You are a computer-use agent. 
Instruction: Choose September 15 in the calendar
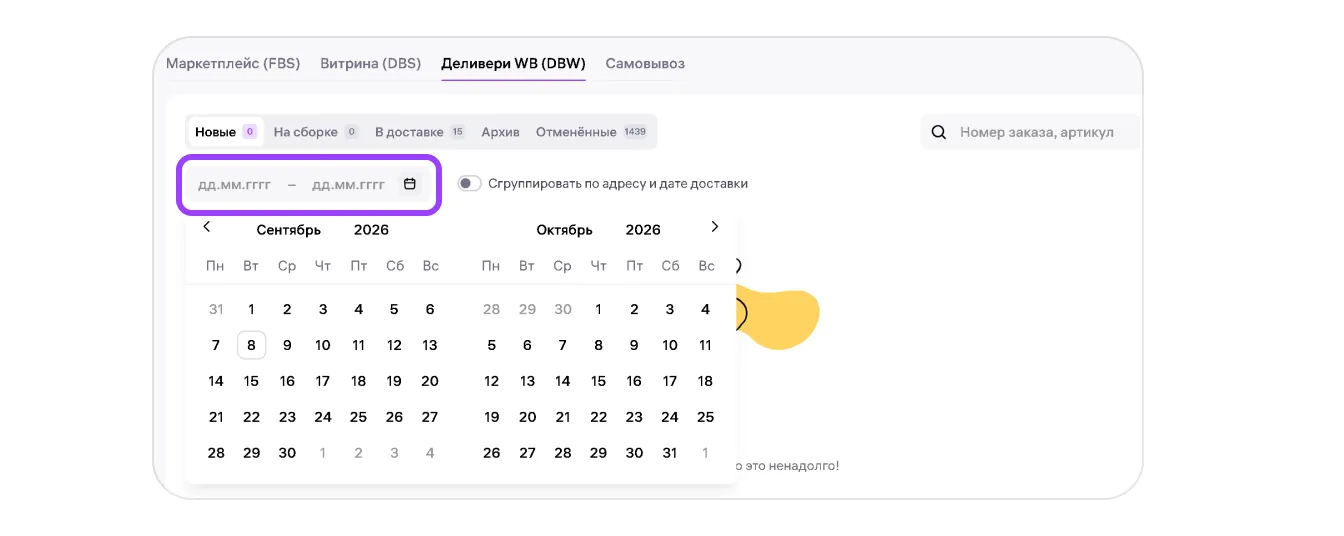pyautogui.click(x=252, y=381)
